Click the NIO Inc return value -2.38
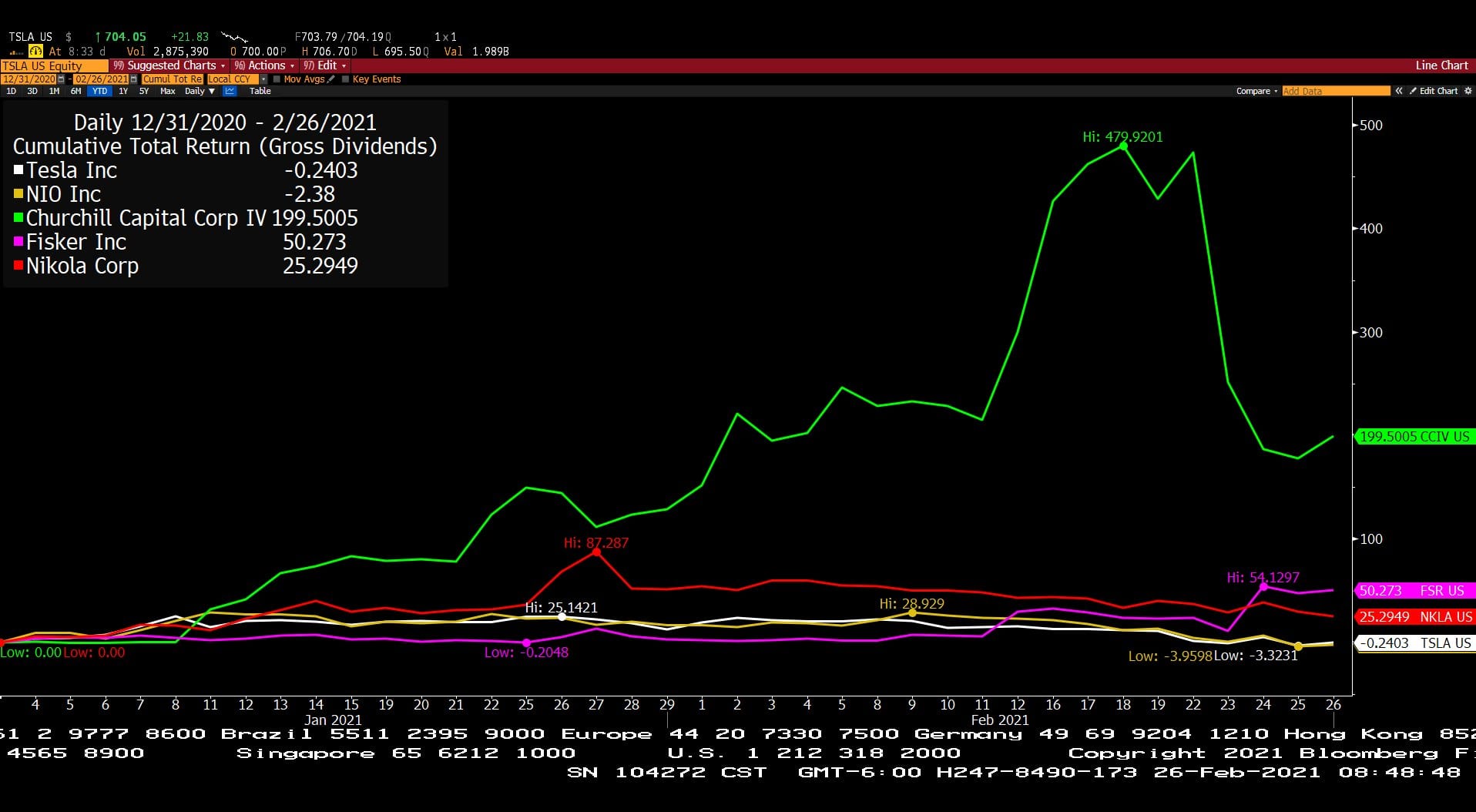The height and width of the screenshot is (812, 1476). click(x=310, y=194)
